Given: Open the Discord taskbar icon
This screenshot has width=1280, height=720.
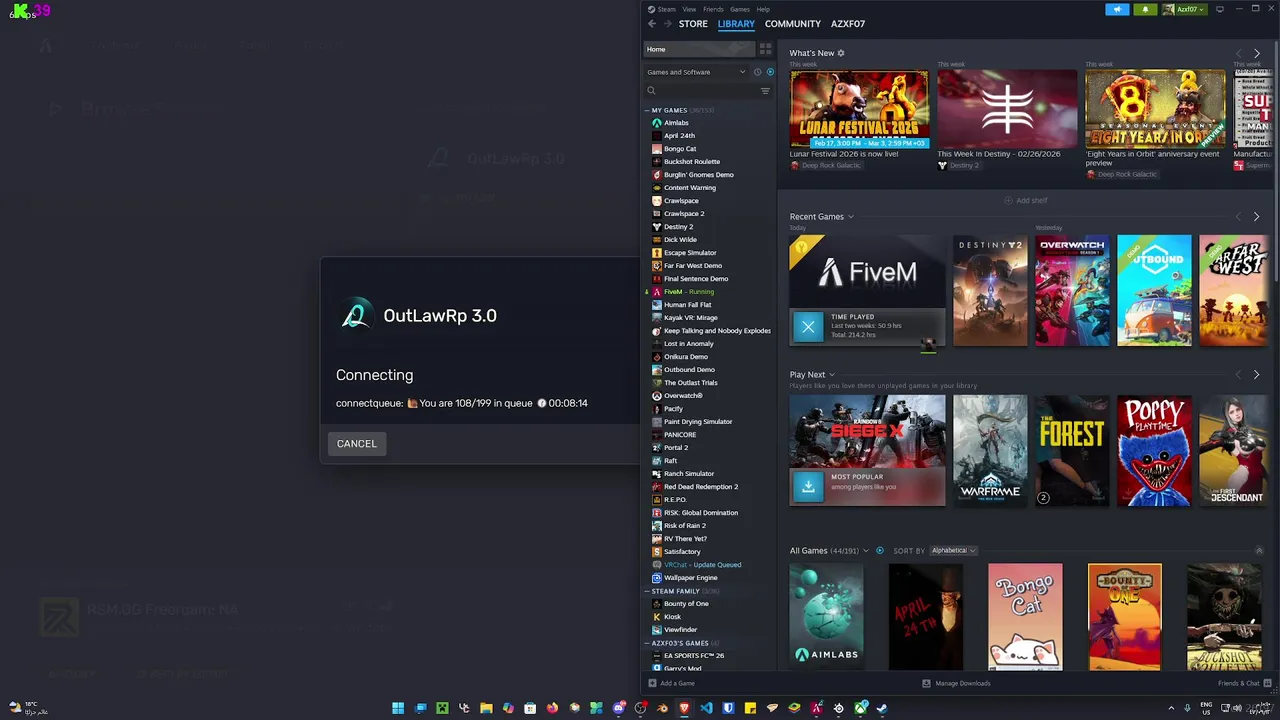Looking at the screenshot, I should pos(618,708).
